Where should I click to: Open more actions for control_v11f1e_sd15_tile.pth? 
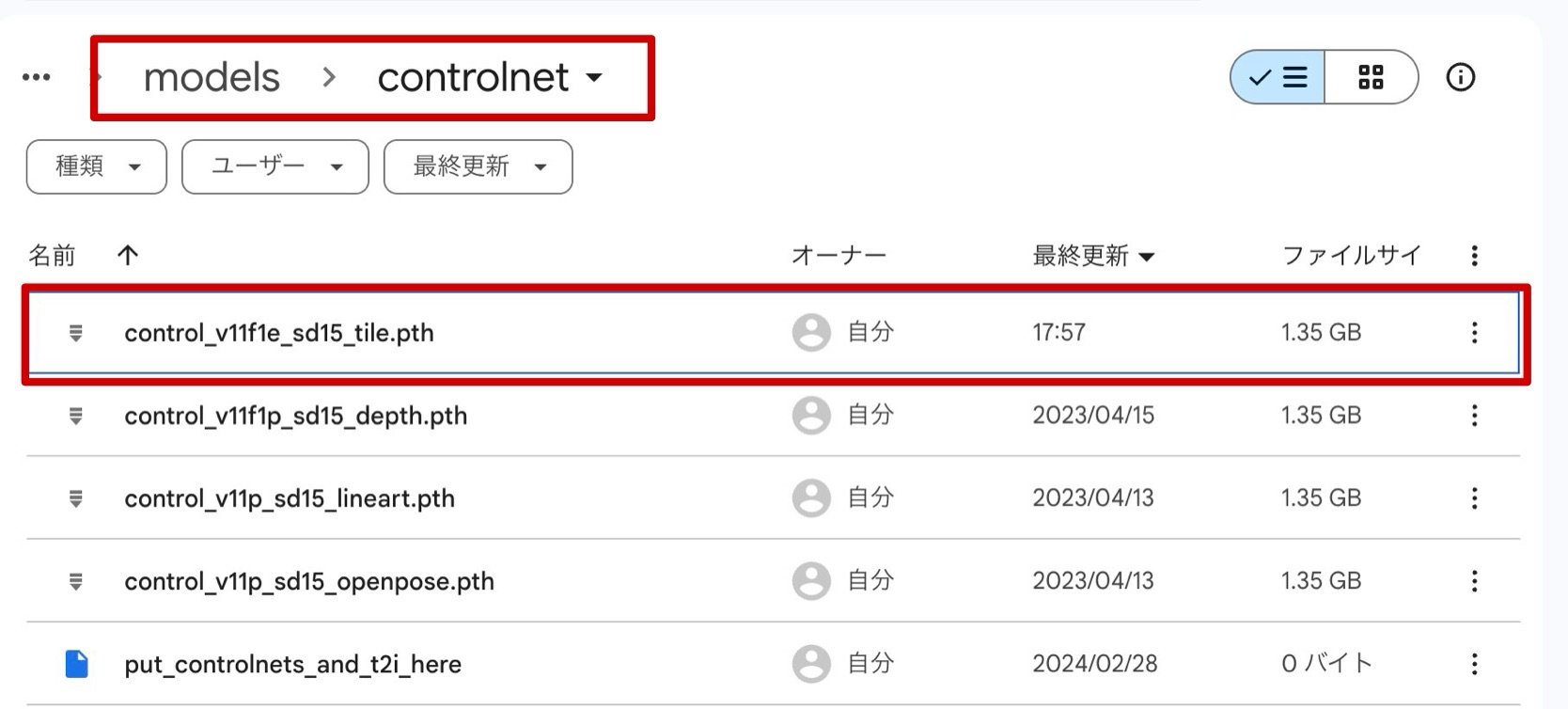1475,332
